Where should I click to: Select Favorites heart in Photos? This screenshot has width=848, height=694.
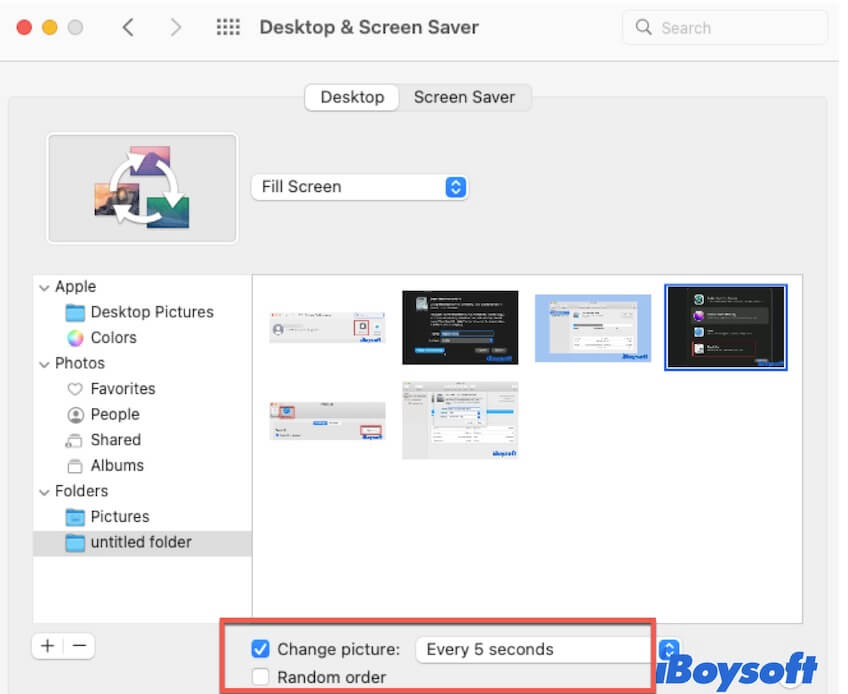coord(75,389)
